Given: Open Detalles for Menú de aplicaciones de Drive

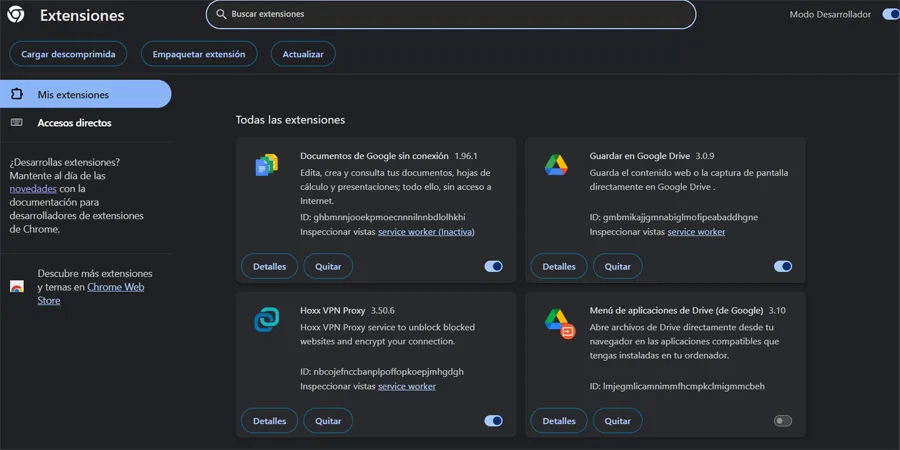Looking at the screenshot, I should click(559, 421).
